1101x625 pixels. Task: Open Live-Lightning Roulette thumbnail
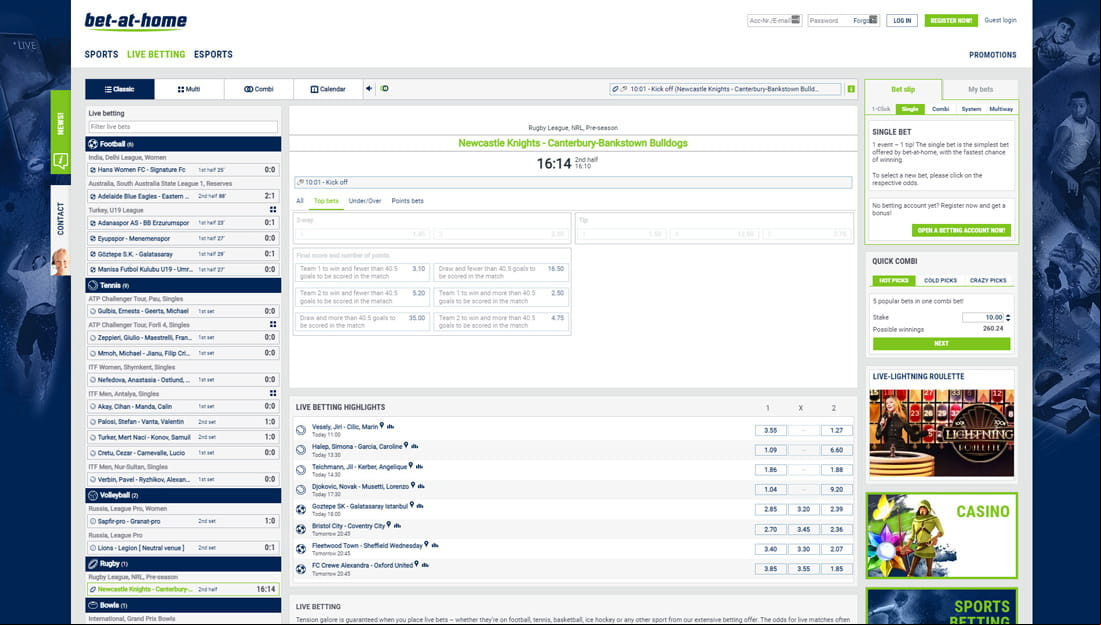point(941,433)
